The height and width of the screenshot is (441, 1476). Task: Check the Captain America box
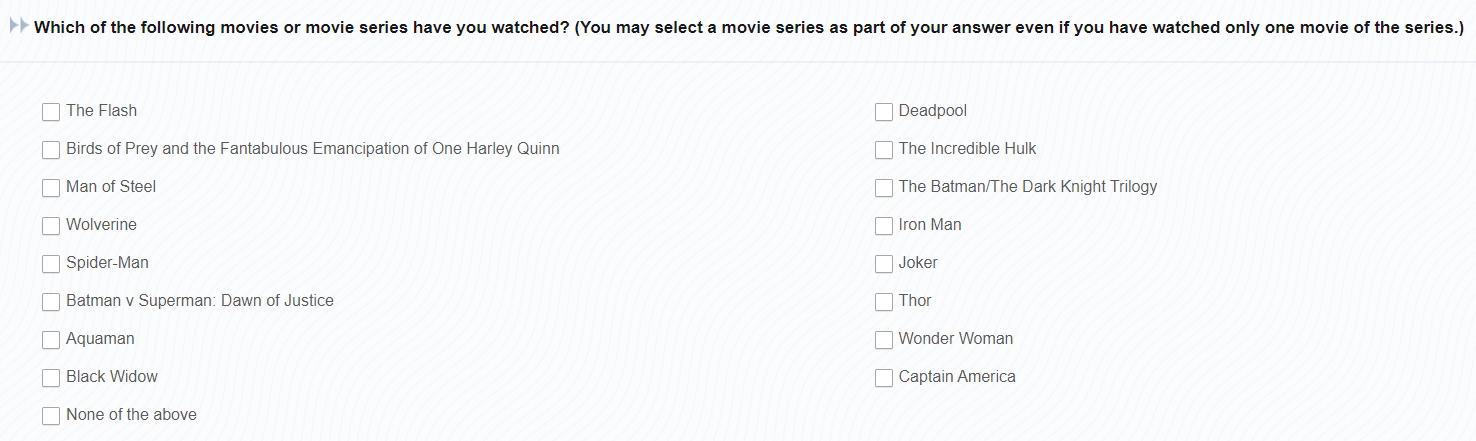tap(884, 378)
